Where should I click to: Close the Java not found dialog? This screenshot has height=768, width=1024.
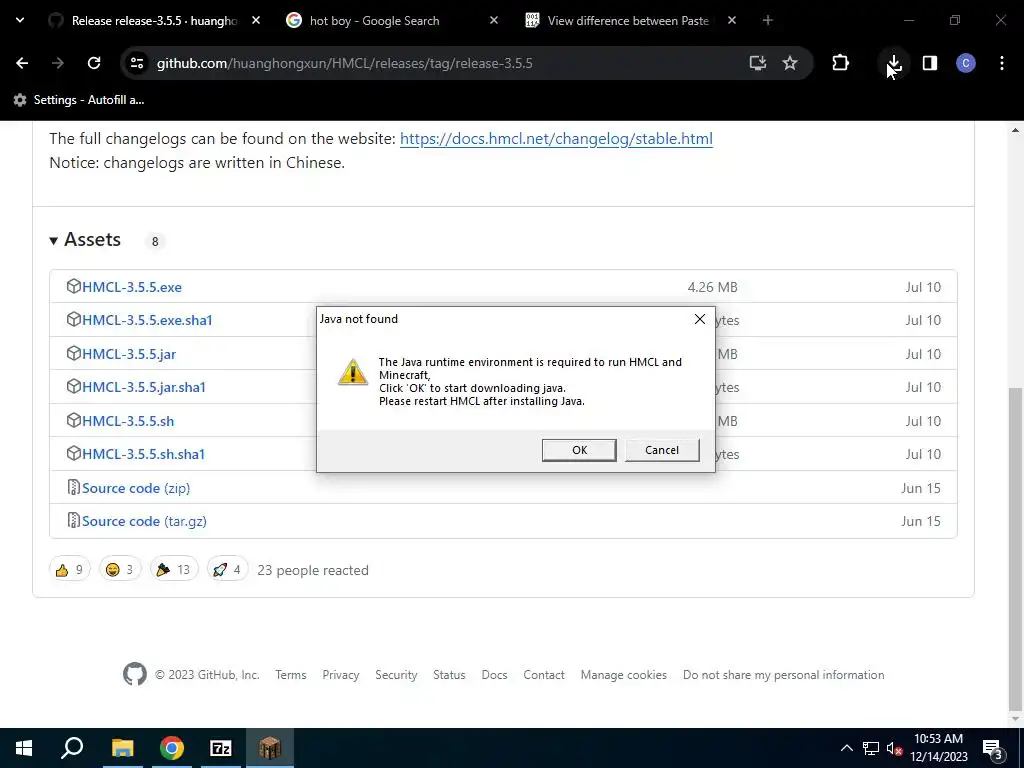[x=699, y=319]
